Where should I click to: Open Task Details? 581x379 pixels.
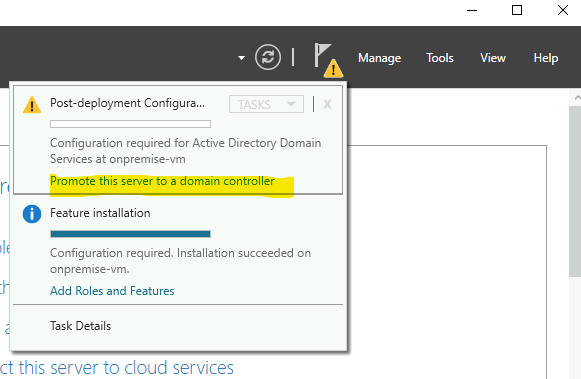coord(80,326)
